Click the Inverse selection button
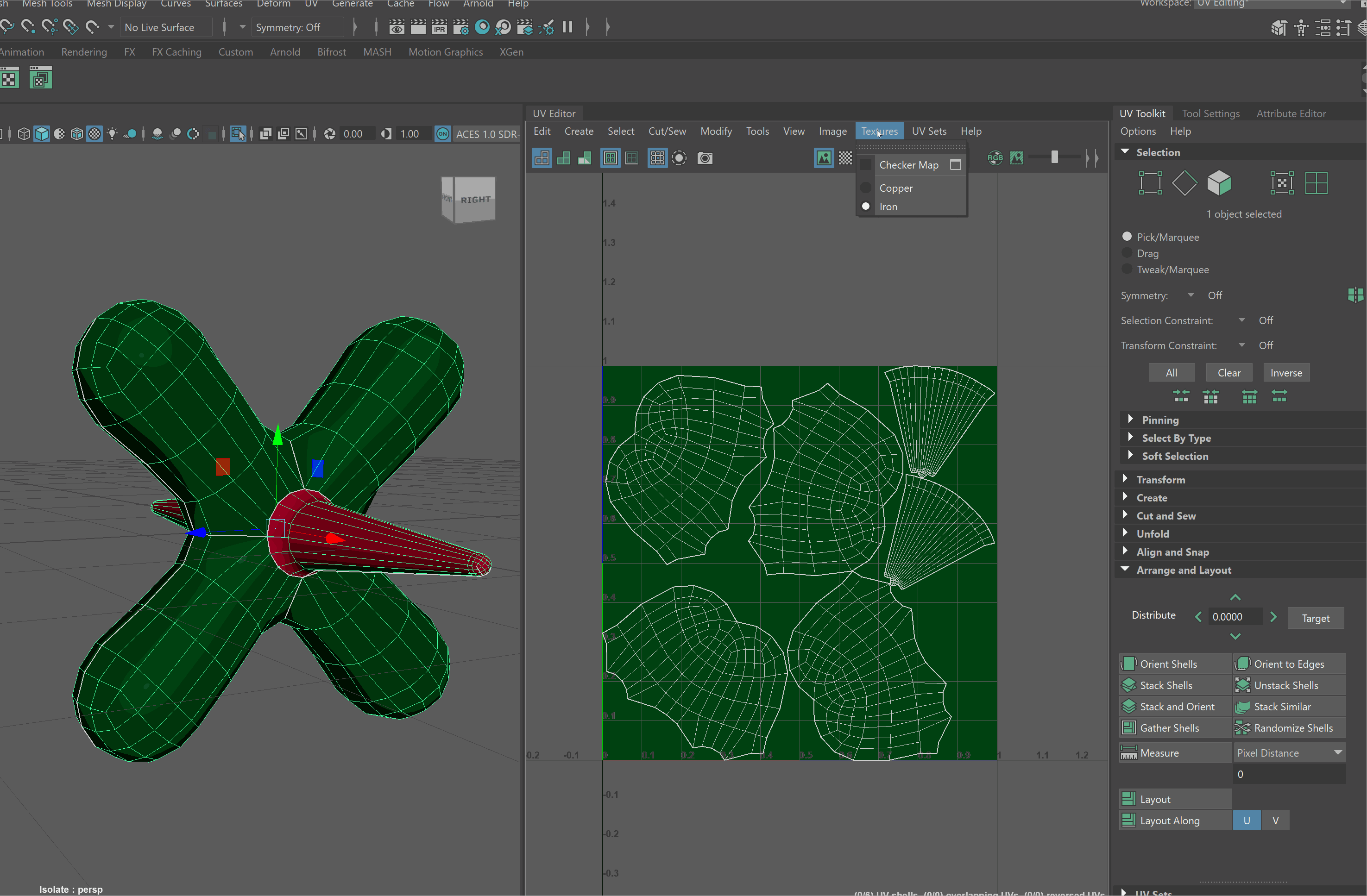This screenshot has width=1367, height=896. tap(1285, 373)
